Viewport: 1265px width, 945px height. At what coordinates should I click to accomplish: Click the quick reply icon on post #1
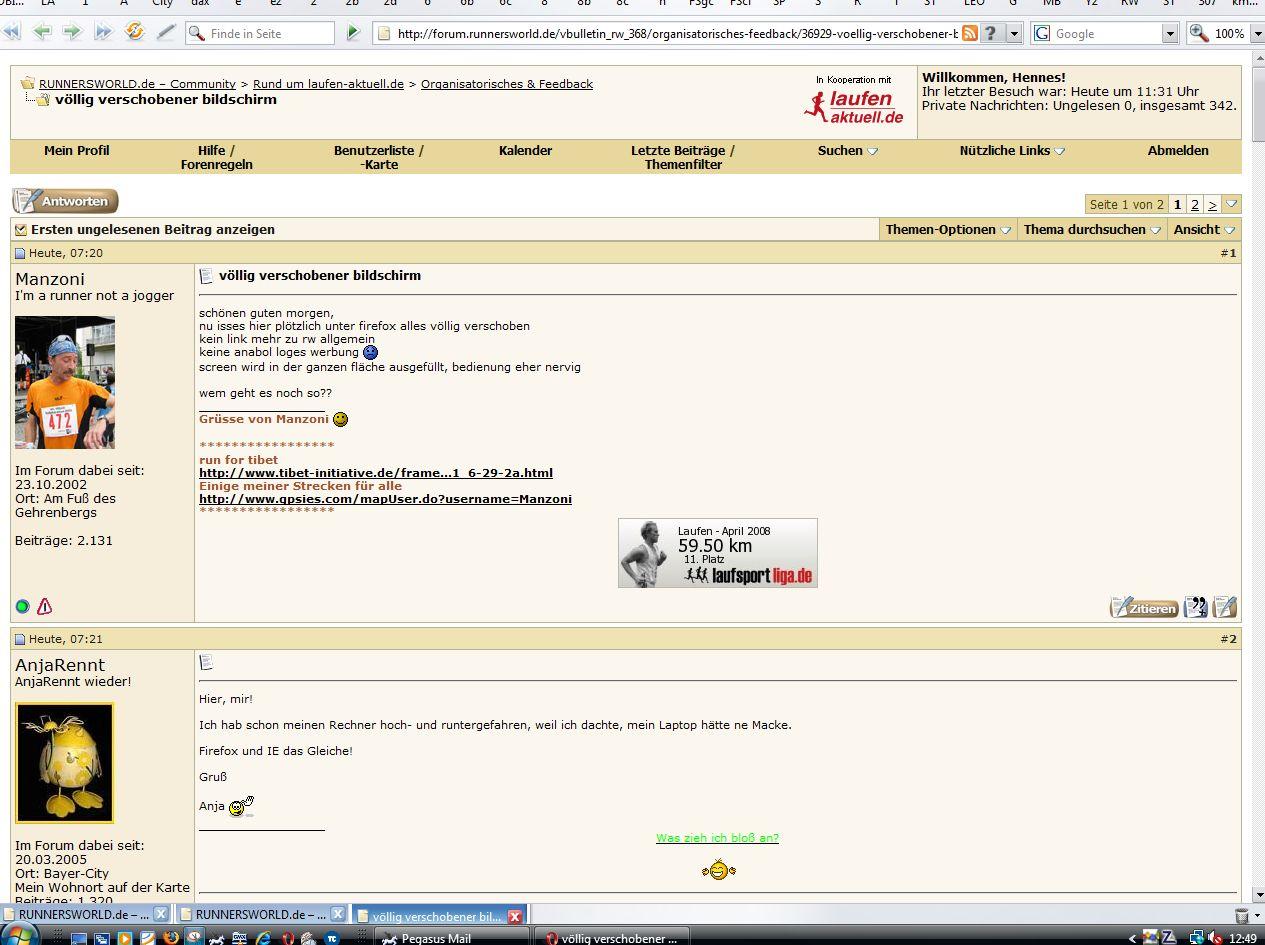point(1225,607)
